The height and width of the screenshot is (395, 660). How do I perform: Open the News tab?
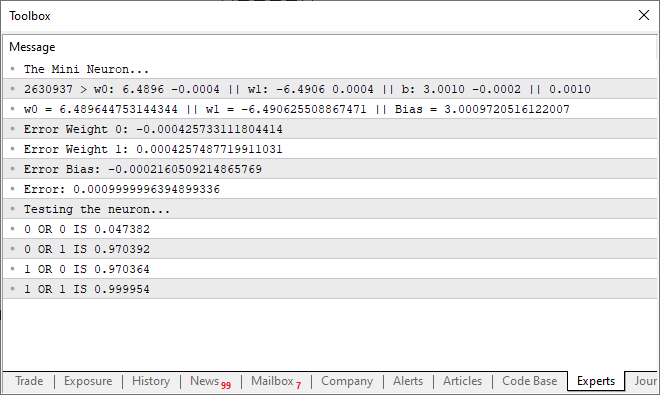click(210, 381)
